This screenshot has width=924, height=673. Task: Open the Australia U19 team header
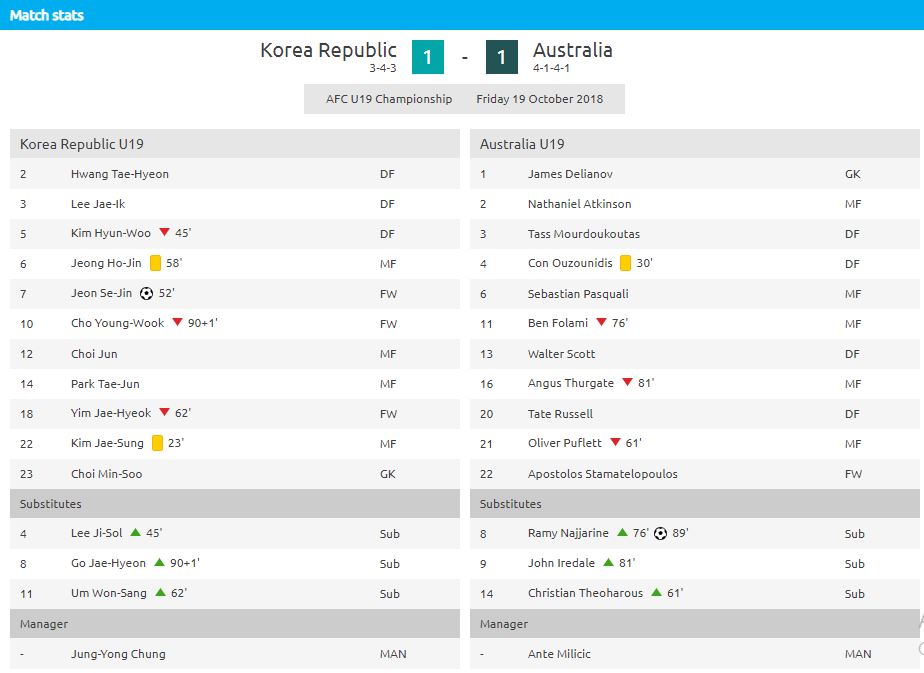click(695, 144)
